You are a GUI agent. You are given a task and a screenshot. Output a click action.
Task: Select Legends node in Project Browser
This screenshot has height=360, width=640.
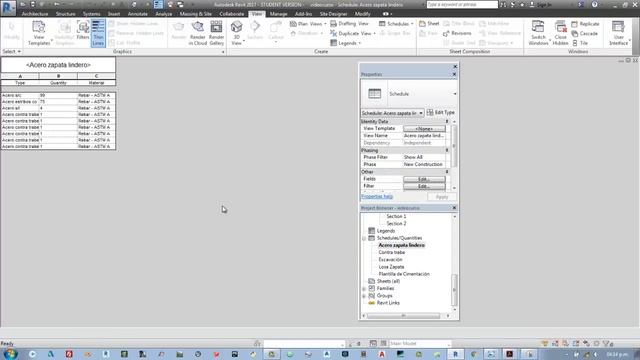386,231
